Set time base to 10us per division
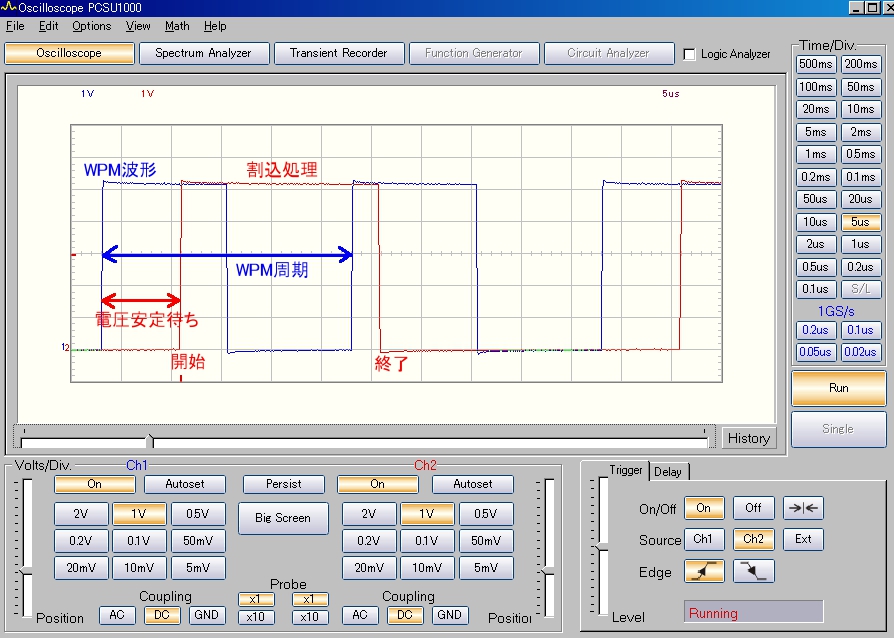 tap(815, 222)
